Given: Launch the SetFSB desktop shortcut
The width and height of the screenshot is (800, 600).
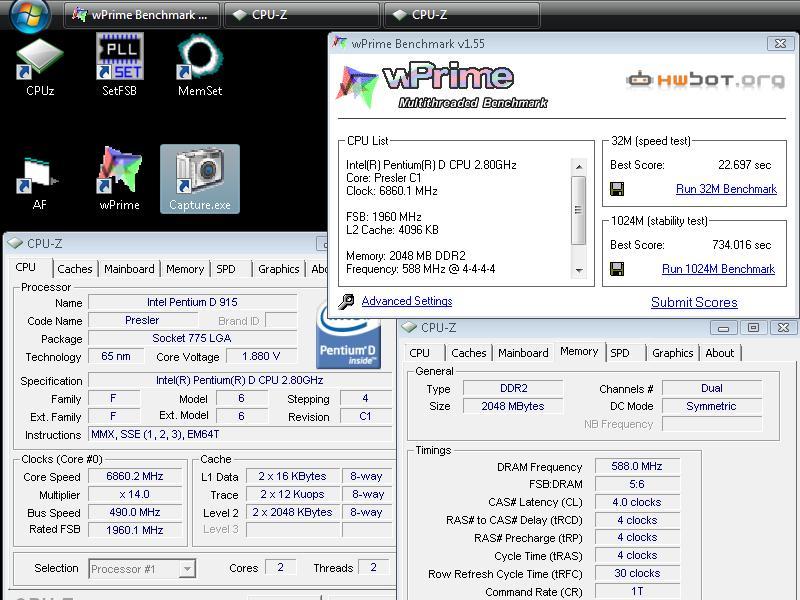Looking at the screenshot, I should point(119,65).
